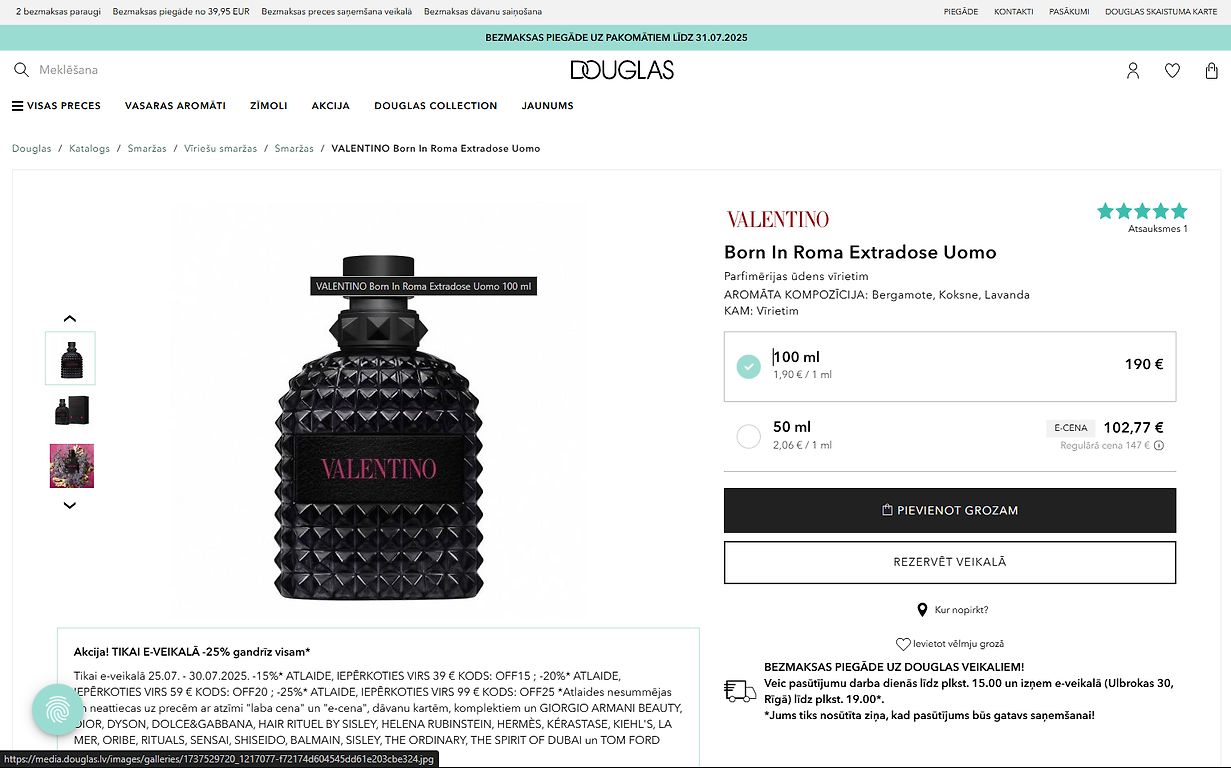Open the shopping bag icon
Image resolution: width=1231 pixels, height=768 pixels.
point(1211,70)
